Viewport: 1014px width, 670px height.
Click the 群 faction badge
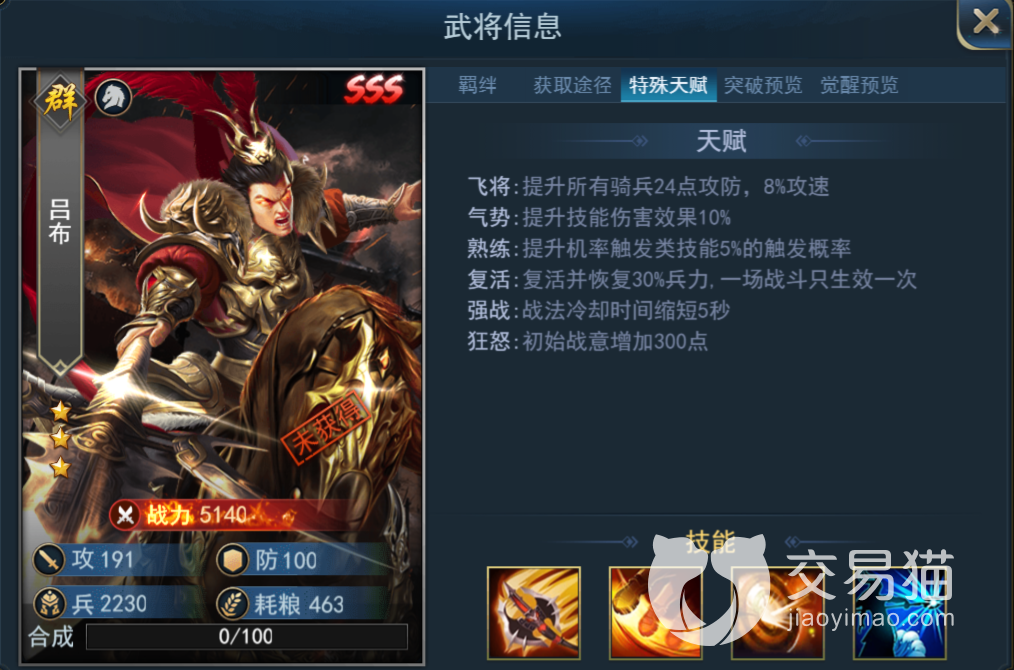[x=60, y=100]
